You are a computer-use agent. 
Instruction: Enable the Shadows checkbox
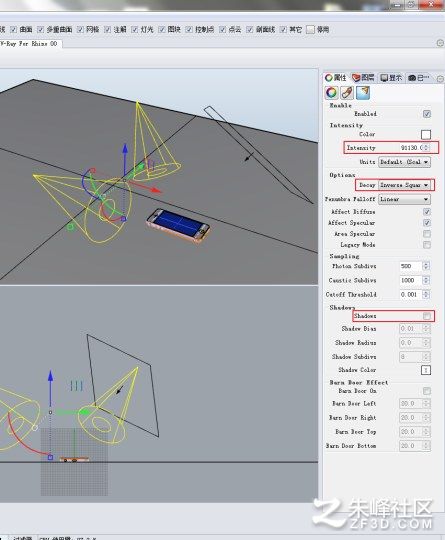426,316
